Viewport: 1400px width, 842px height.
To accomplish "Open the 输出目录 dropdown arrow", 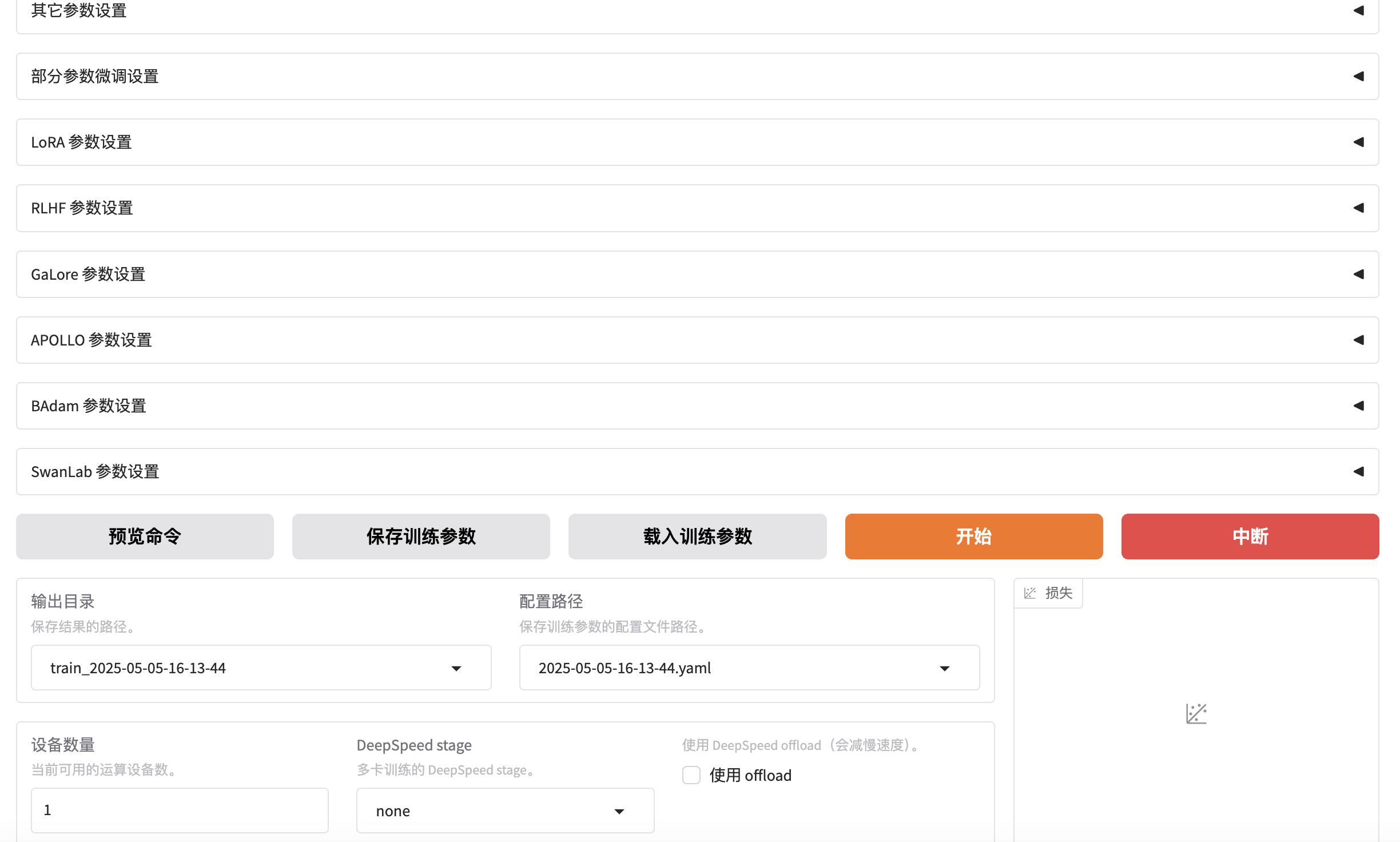I will coord(456,668).
